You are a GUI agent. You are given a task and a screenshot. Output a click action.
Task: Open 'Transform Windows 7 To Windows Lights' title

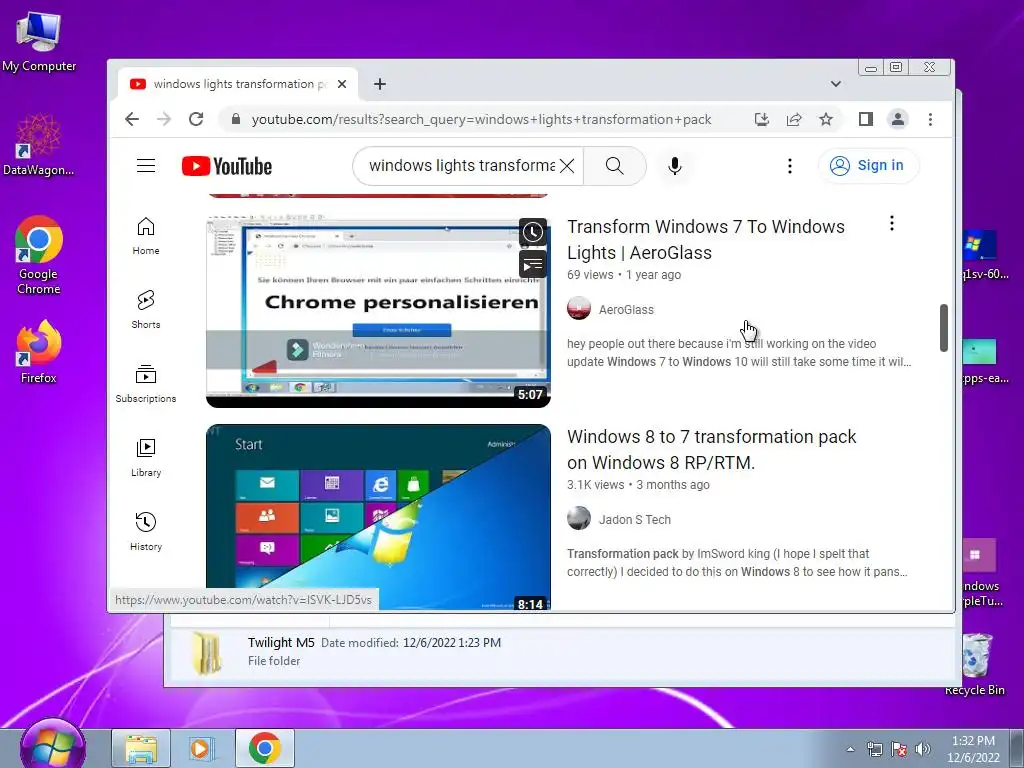point(705,240)
